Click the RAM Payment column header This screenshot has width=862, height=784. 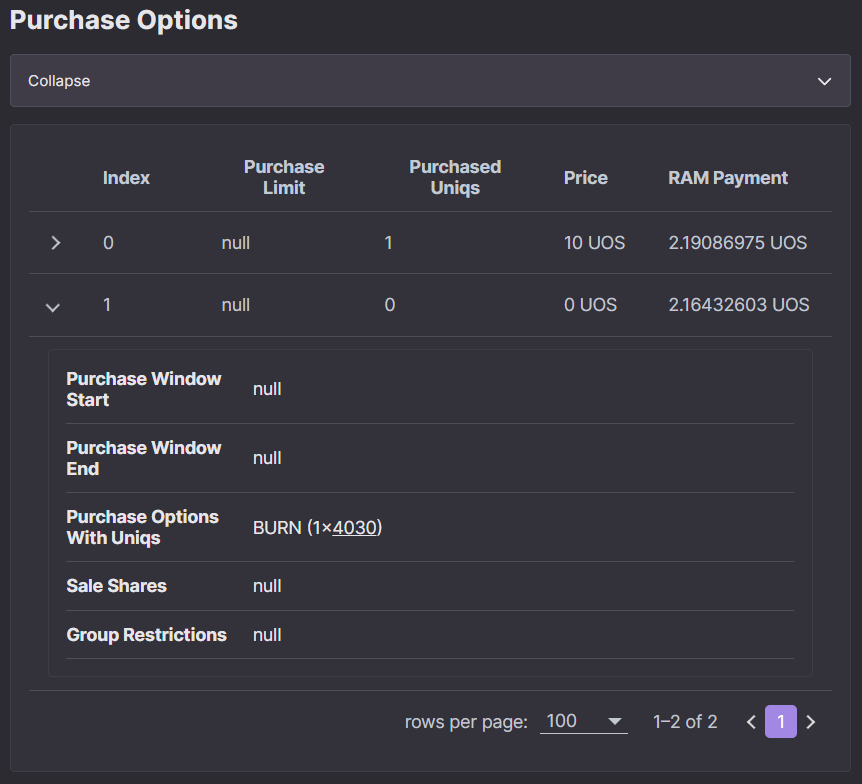(728, 178)
